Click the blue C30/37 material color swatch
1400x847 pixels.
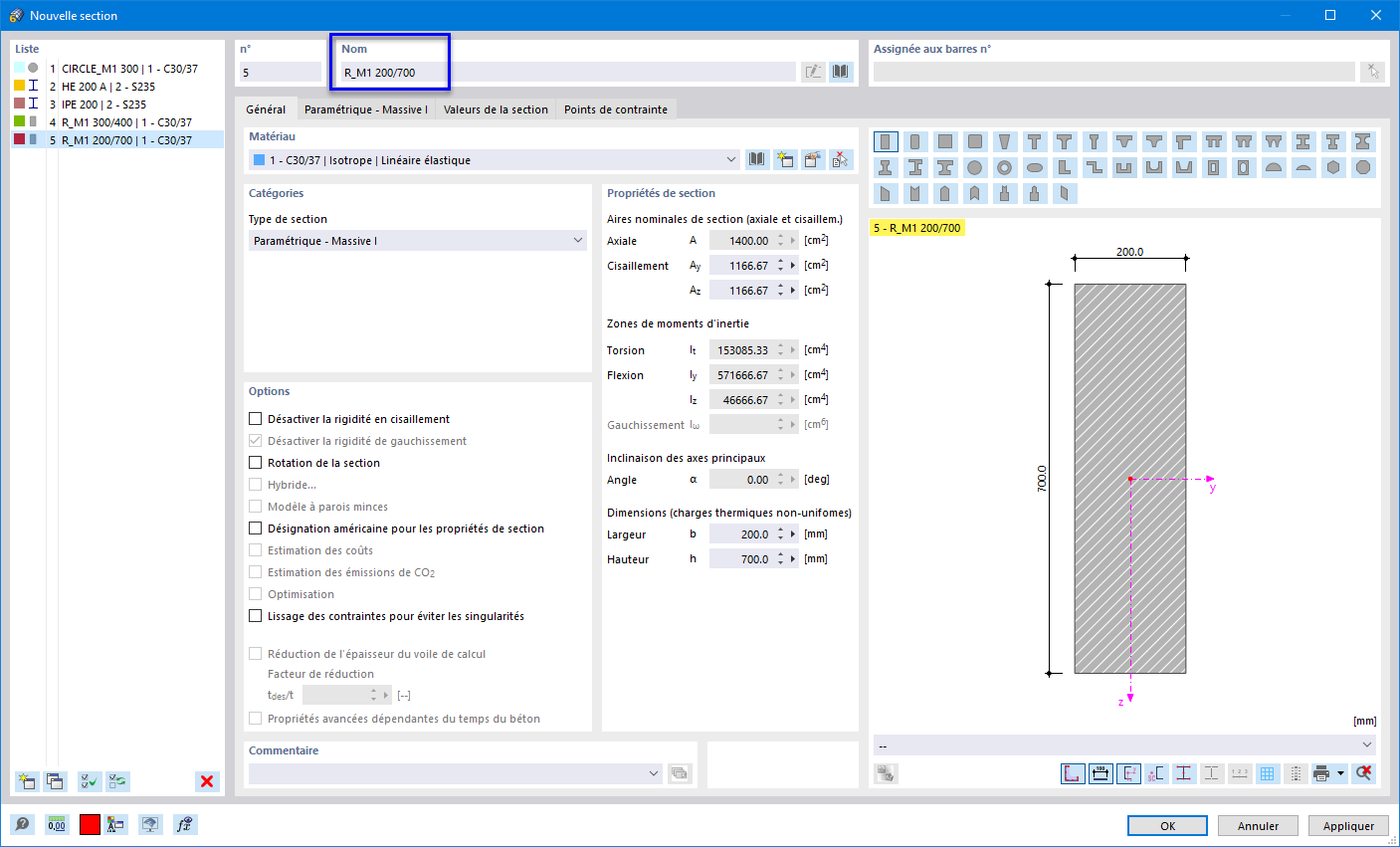coord(260,159)
